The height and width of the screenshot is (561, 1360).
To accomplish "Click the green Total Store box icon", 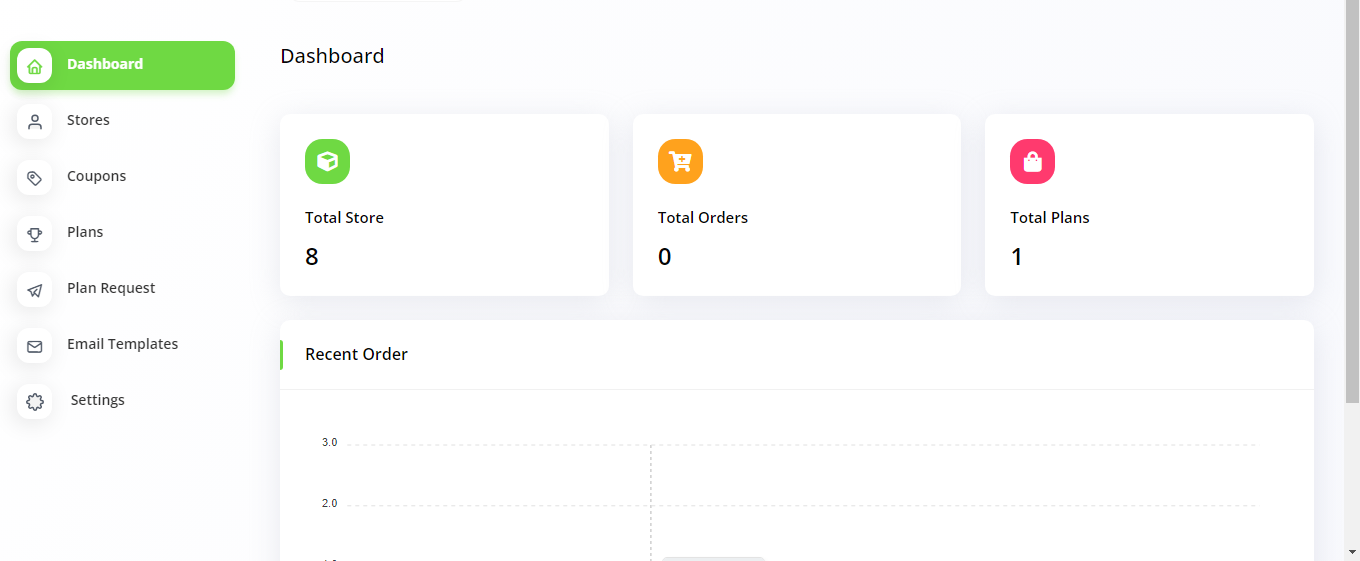I will pos(327,161).
